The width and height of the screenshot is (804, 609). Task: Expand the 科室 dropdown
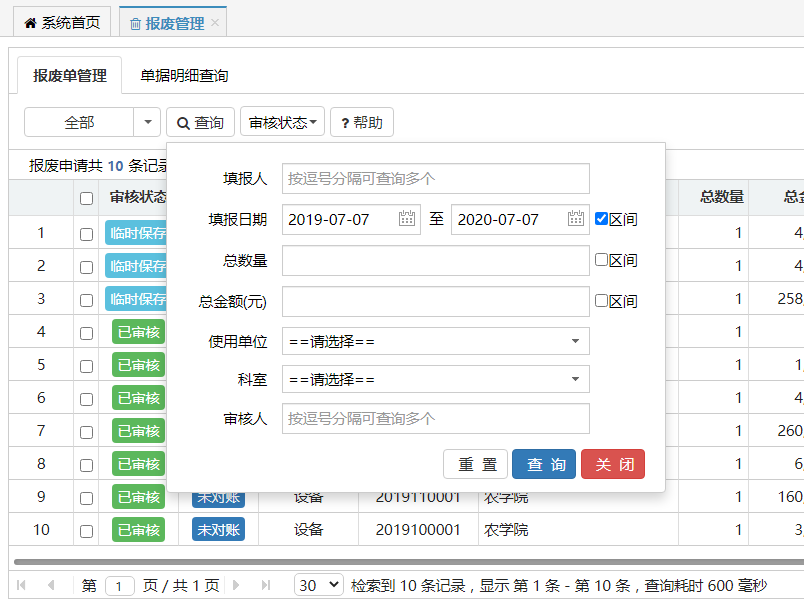[x=435, y=379]
